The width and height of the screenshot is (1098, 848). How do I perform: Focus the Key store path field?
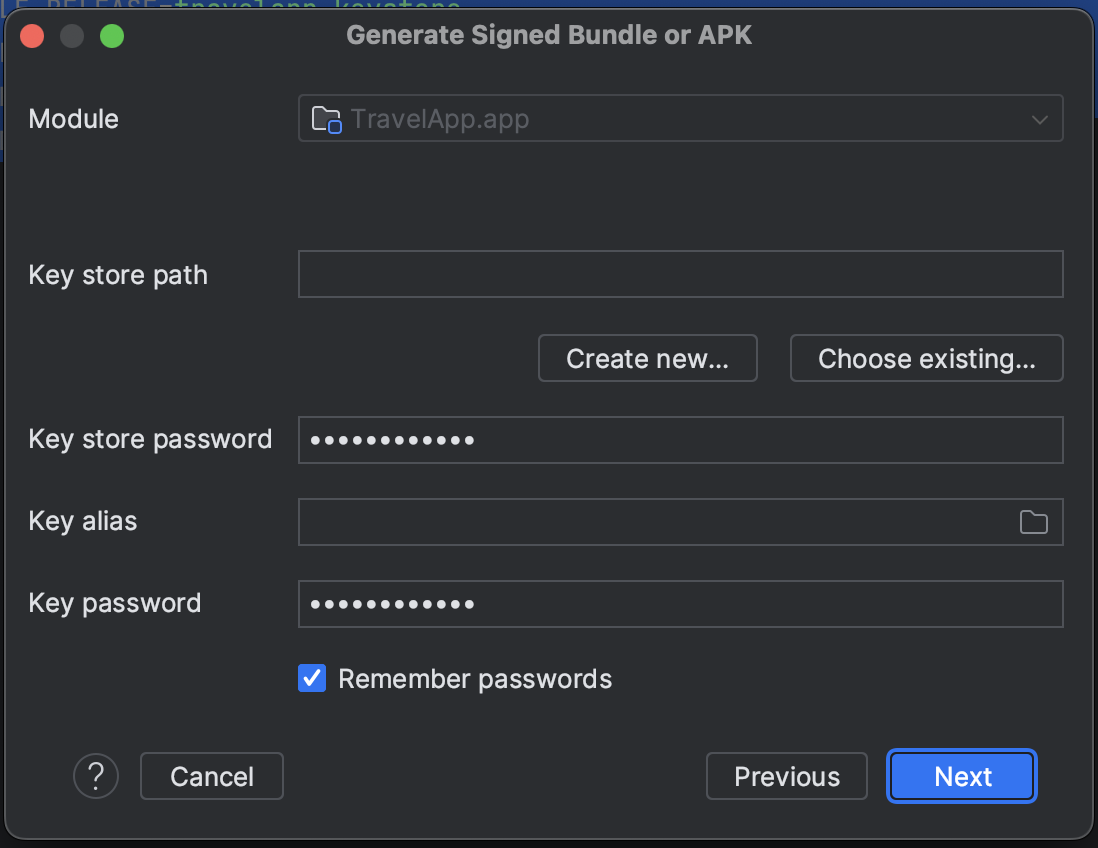tap(681, 274)
